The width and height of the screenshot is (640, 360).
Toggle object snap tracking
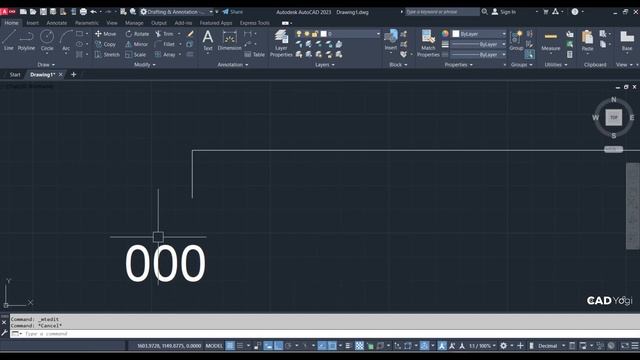[322, 346]
